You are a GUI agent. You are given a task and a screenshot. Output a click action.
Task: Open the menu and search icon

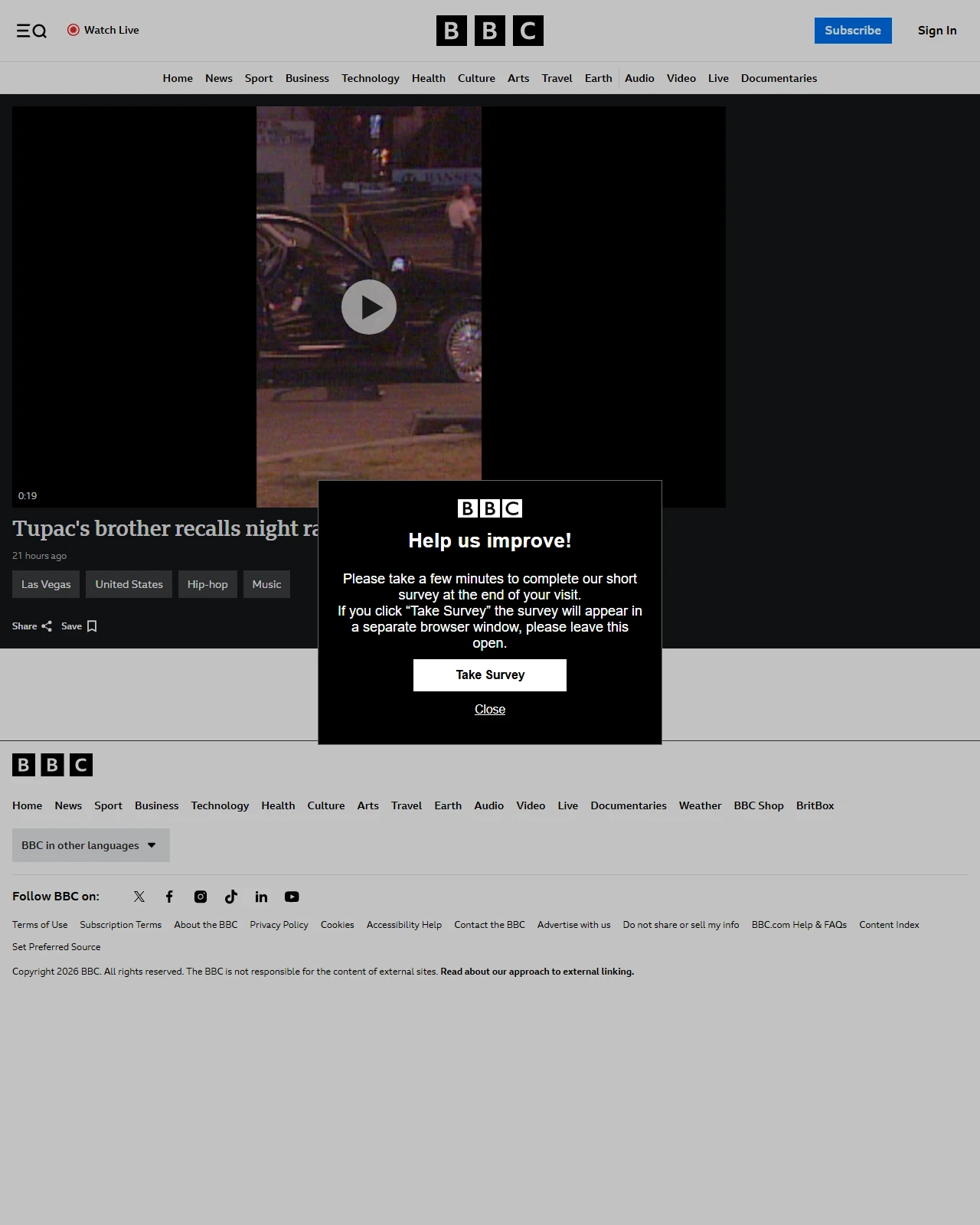tap(31, 31)
